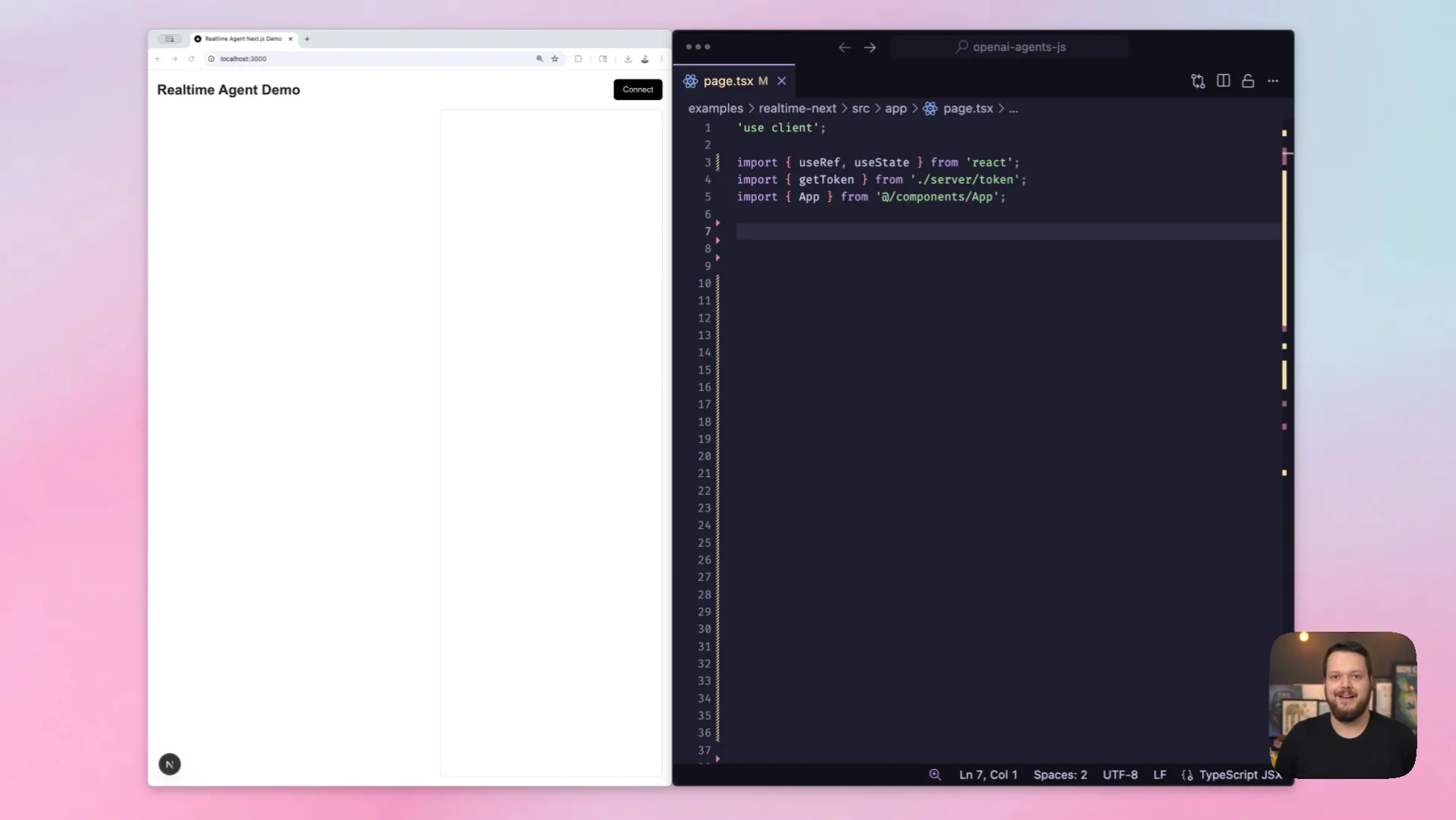1456x820 pixels.
Task: Open the realtime-next breadcrumb
Action: pos(797,109)
